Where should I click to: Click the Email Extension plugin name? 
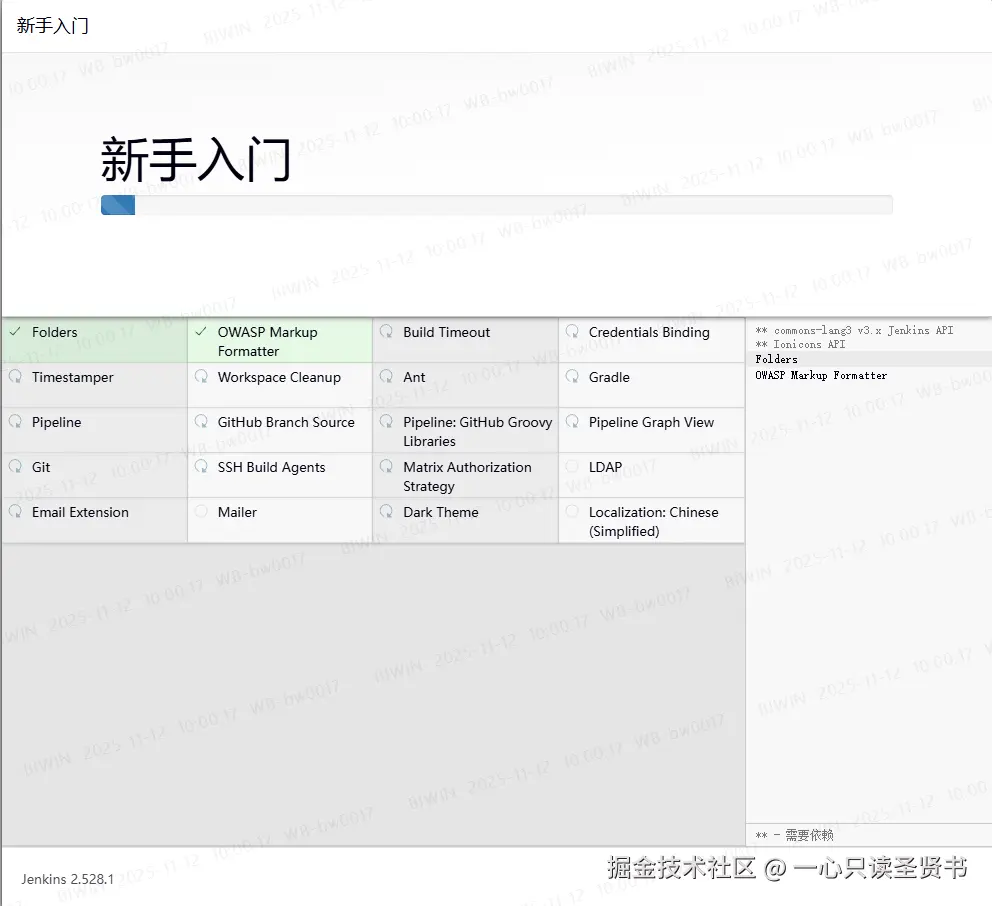coord(80,512)
